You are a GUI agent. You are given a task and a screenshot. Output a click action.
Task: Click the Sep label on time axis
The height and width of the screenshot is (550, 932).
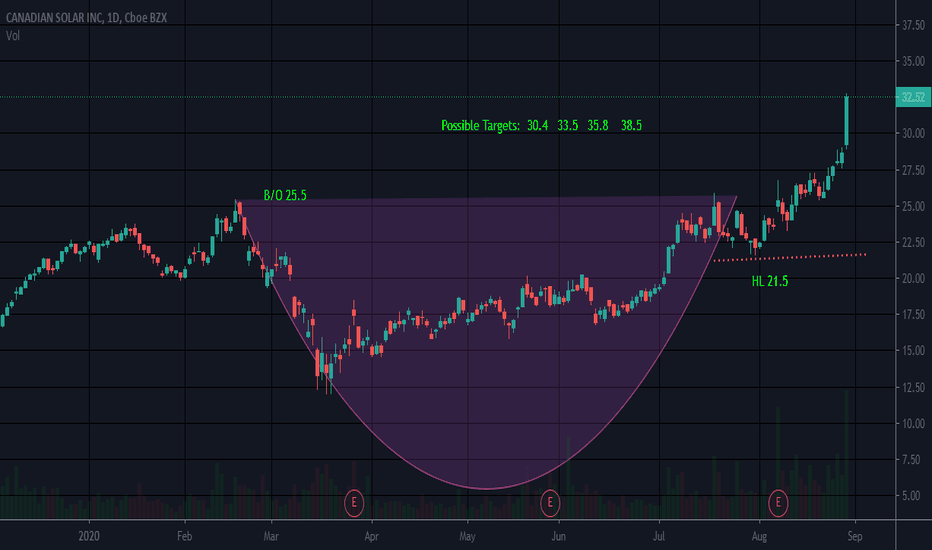(x=855, y=536)
